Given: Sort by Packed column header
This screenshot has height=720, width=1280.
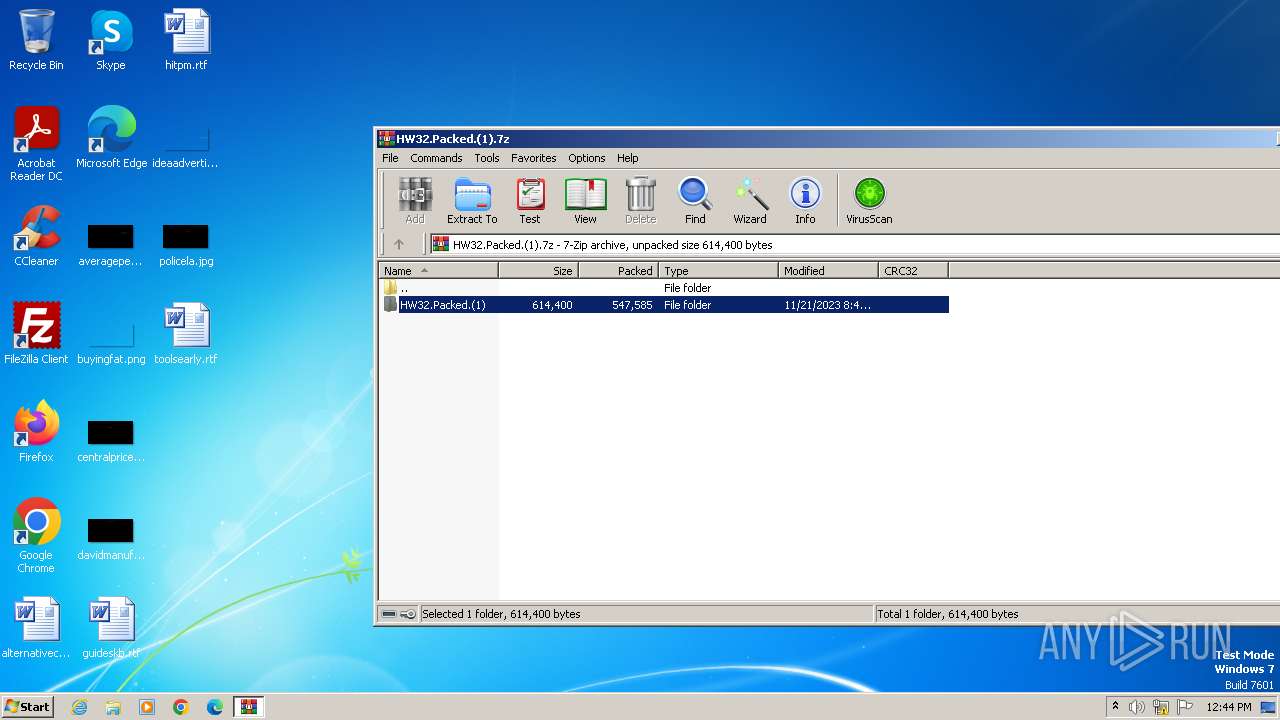Looking at the screenshot, I should click(618, 271).
